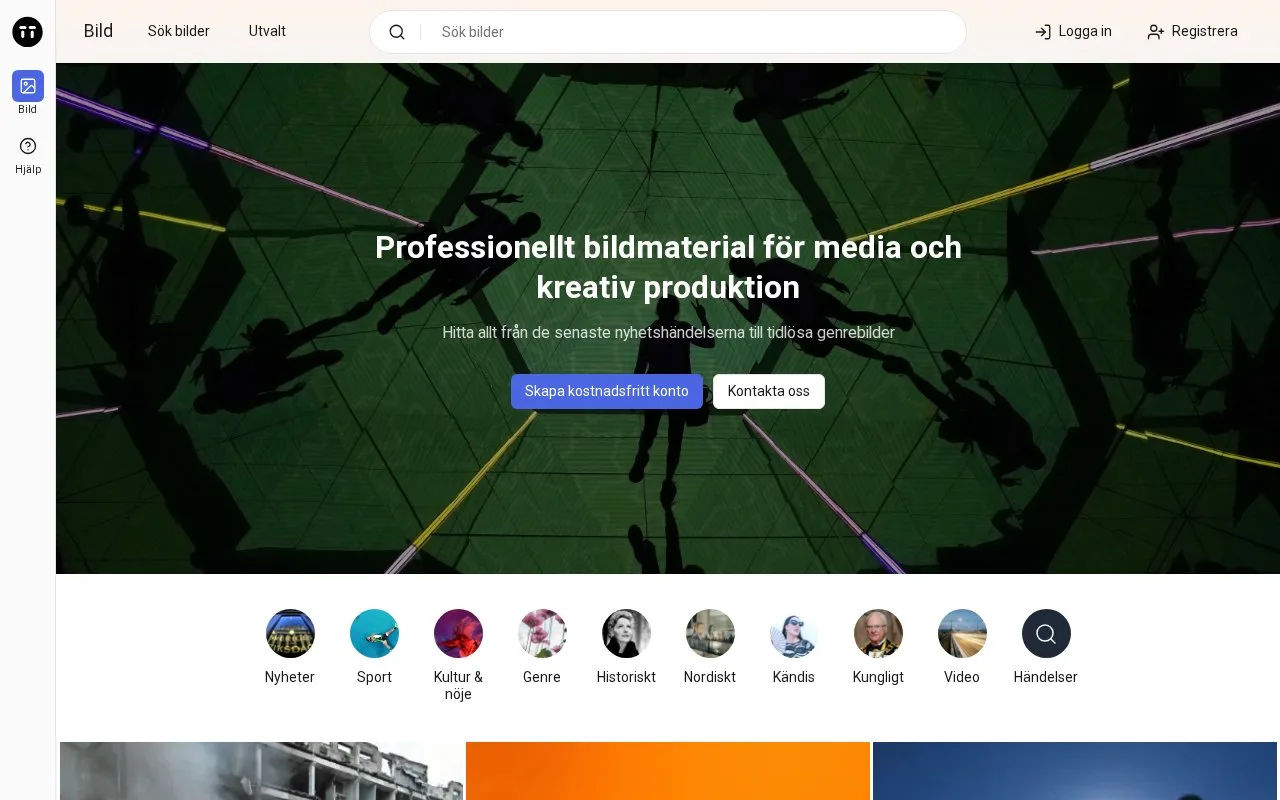Open the orange photo thumbnail
This screenshot has width=1280, height=800.
tap(668, 771)
